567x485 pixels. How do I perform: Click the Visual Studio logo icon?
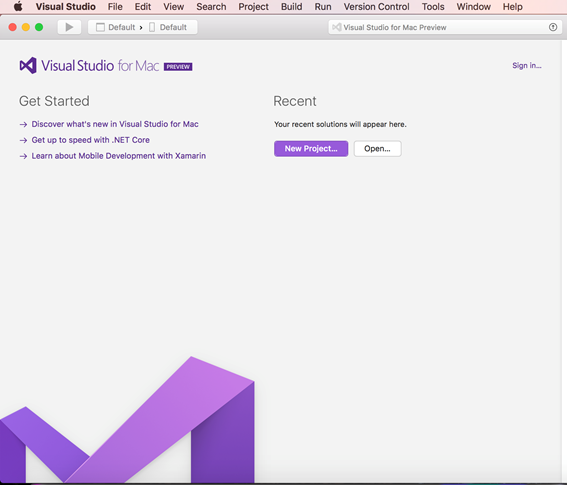[28, 65]
